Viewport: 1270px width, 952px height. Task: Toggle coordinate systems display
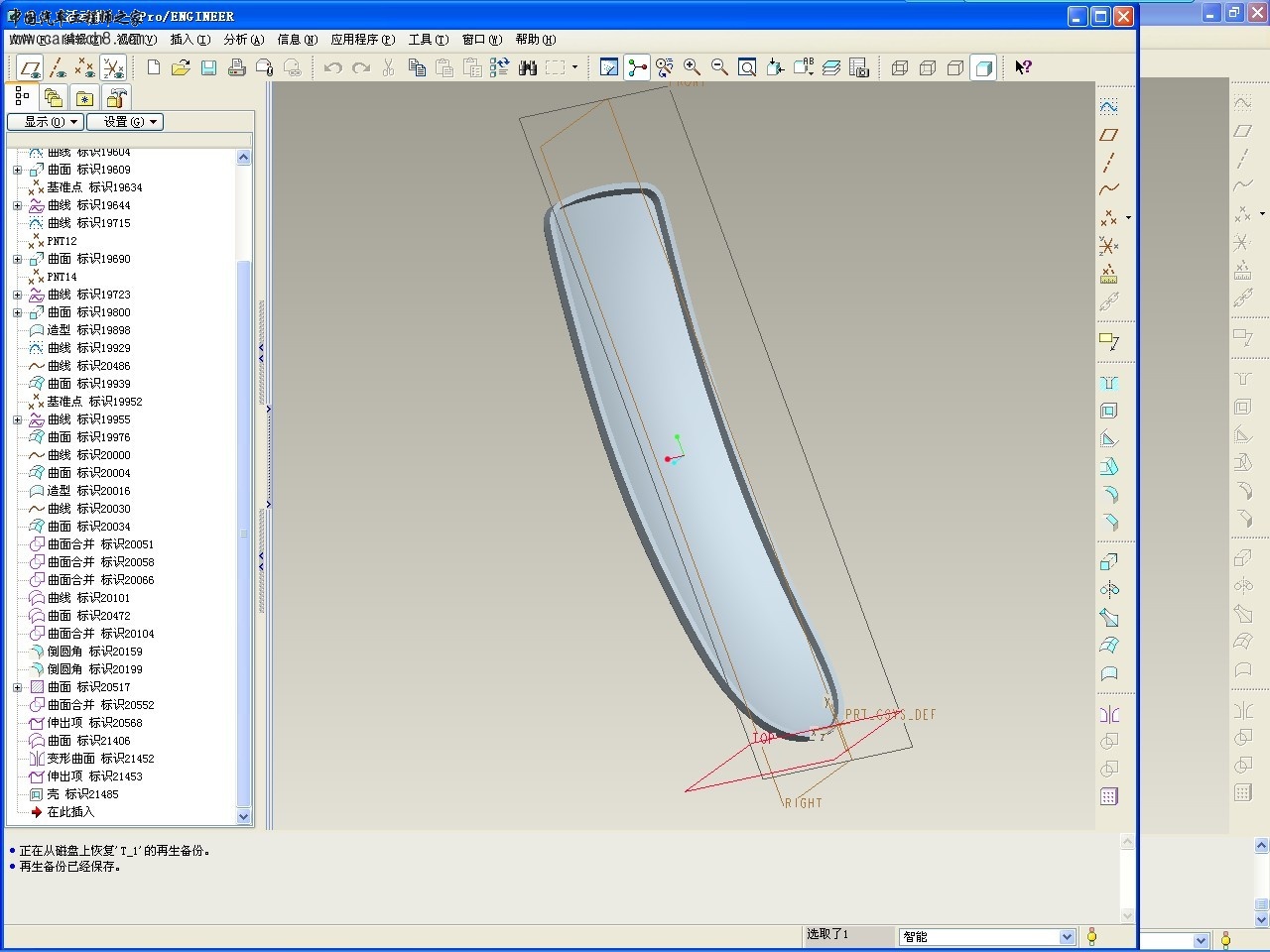pos(114,67)
